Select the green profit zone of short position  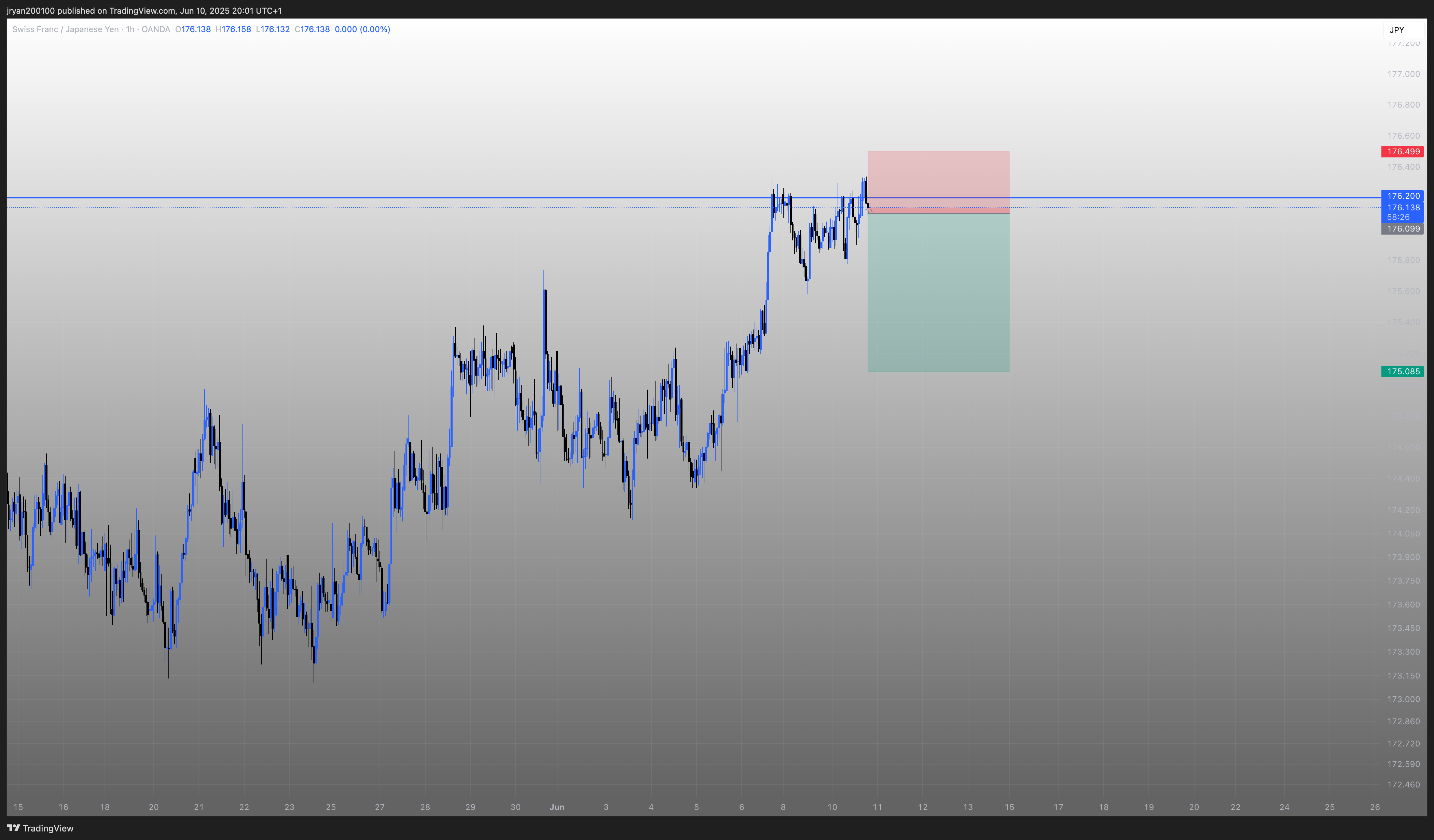coord(938,292)
